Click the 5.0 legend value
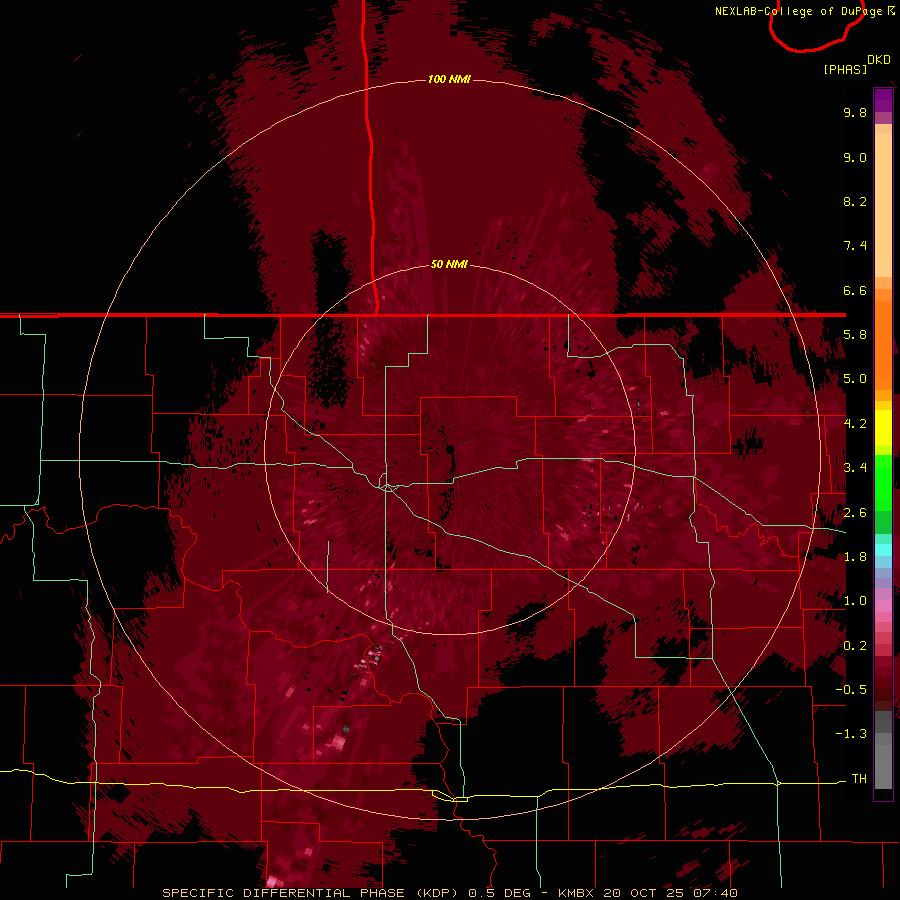Screen dimensions: 900x900 tap(855, 379)
